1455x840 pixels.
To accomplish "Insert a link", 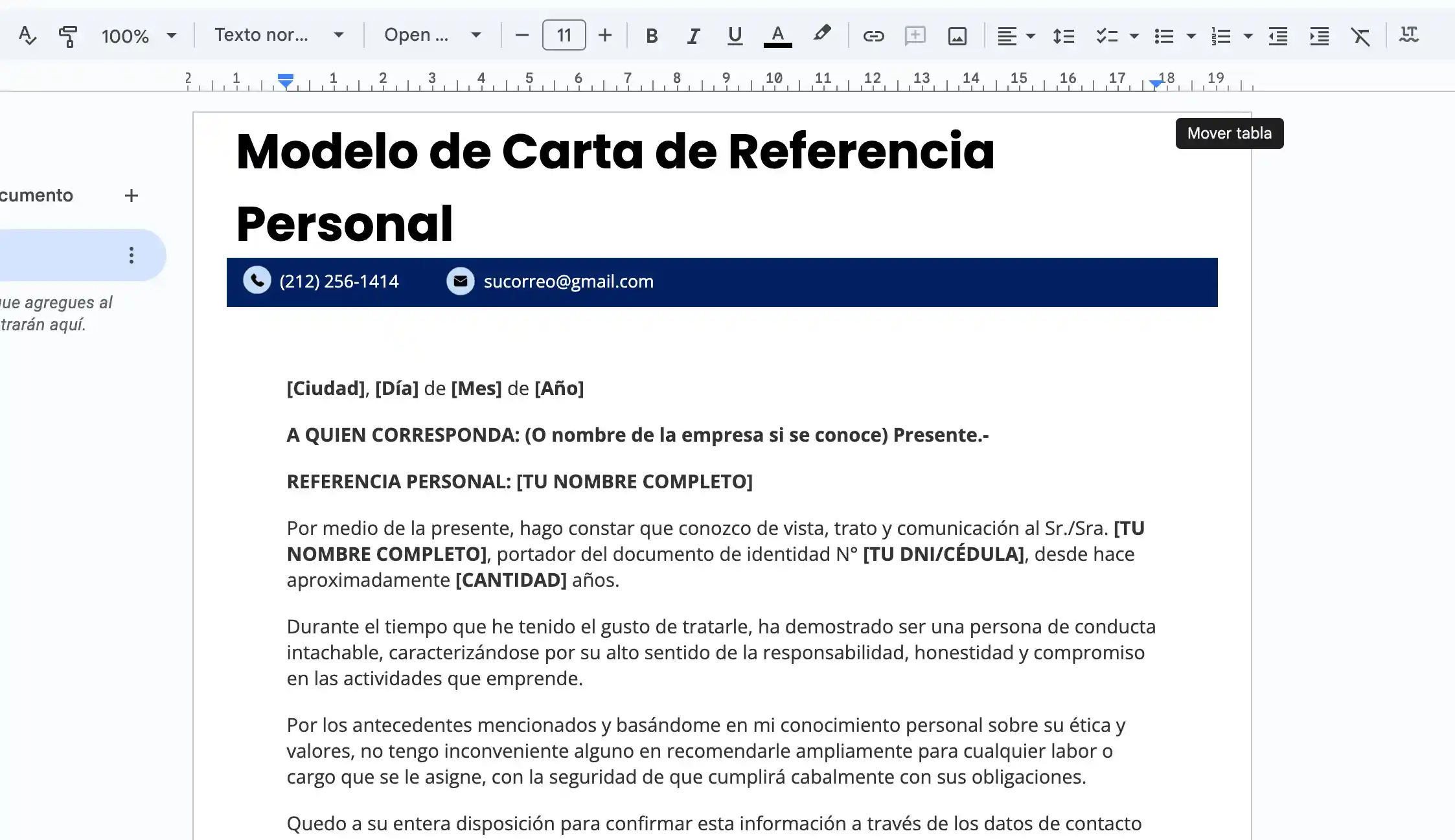I will click(x=873, y=36).
